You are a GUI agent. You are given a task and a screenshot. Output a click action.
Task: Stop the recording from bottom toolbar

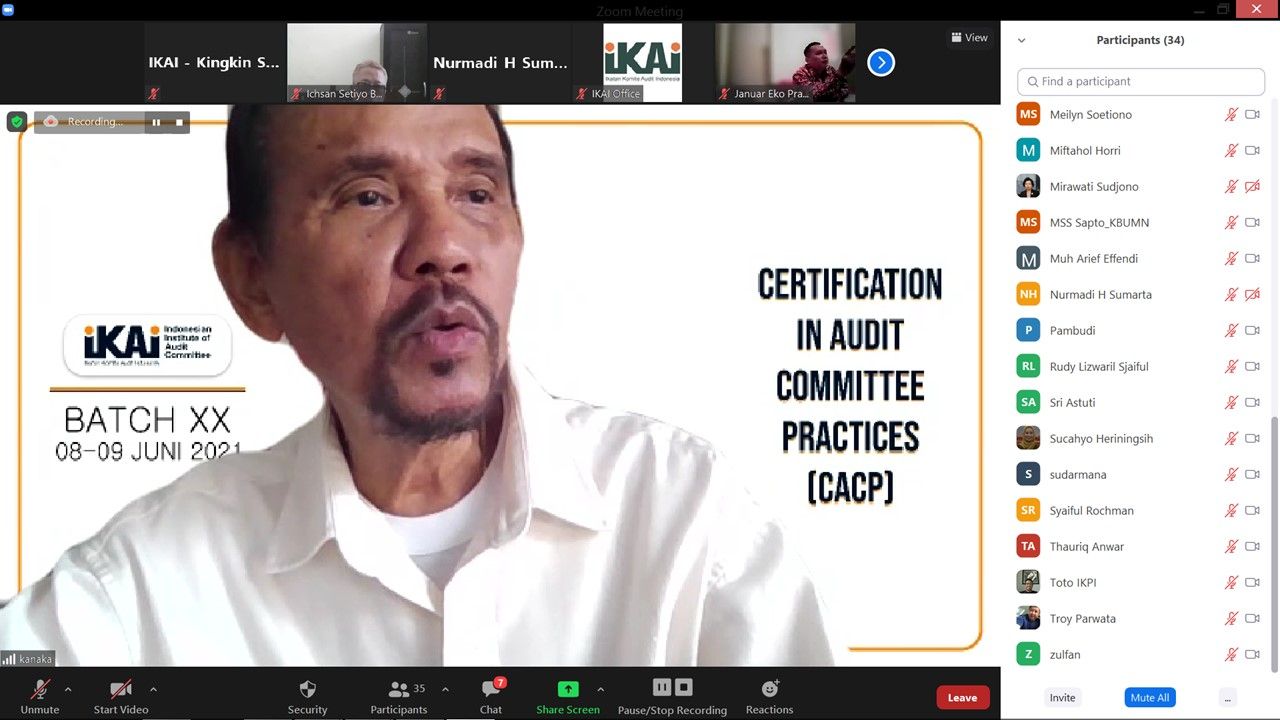pos(684,687)
